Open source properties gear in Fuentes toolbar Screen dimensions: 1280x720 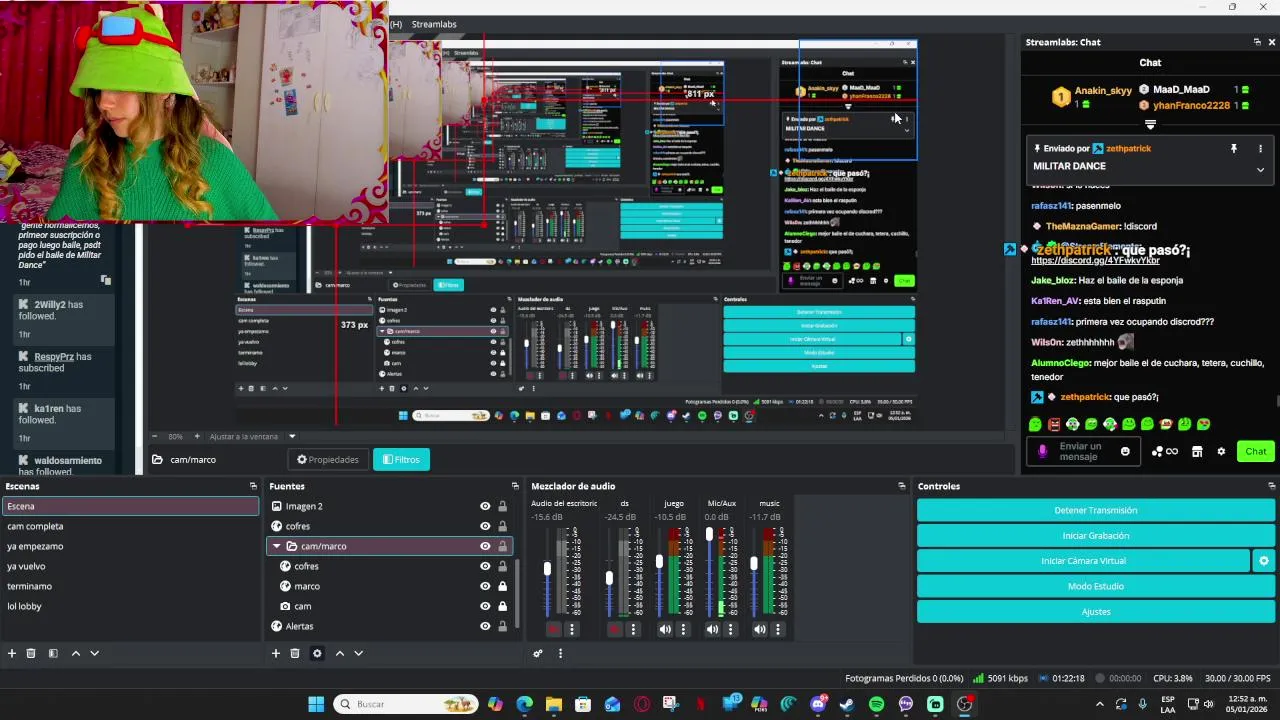click(317, 653)
